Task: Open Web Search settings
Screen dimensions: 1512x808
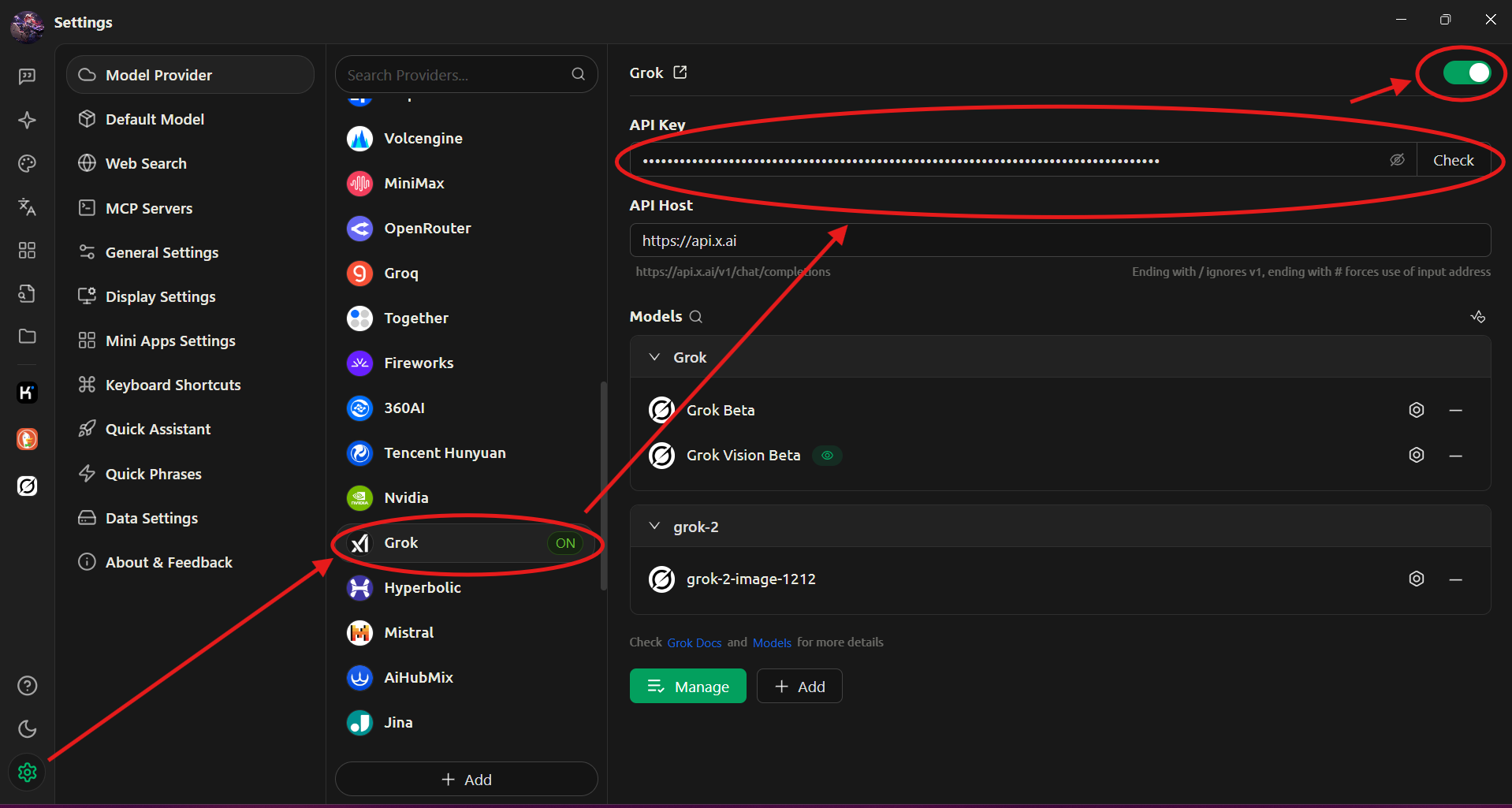Action: (190, 163)
